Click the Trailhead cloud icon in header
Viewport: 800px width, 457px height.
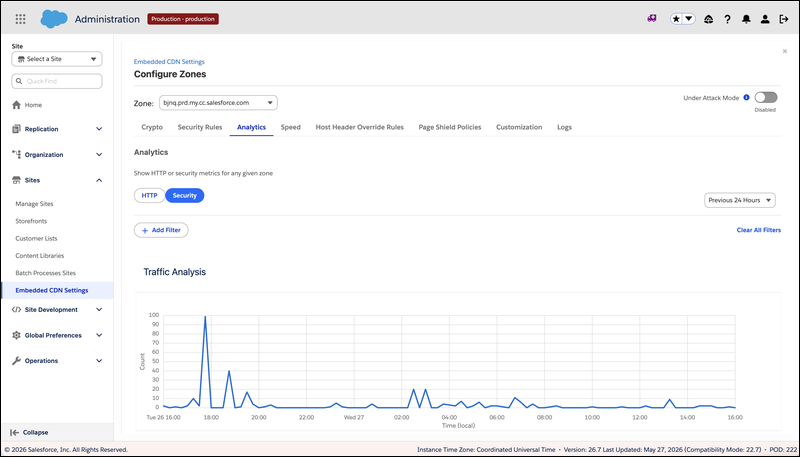coord(708,19)
